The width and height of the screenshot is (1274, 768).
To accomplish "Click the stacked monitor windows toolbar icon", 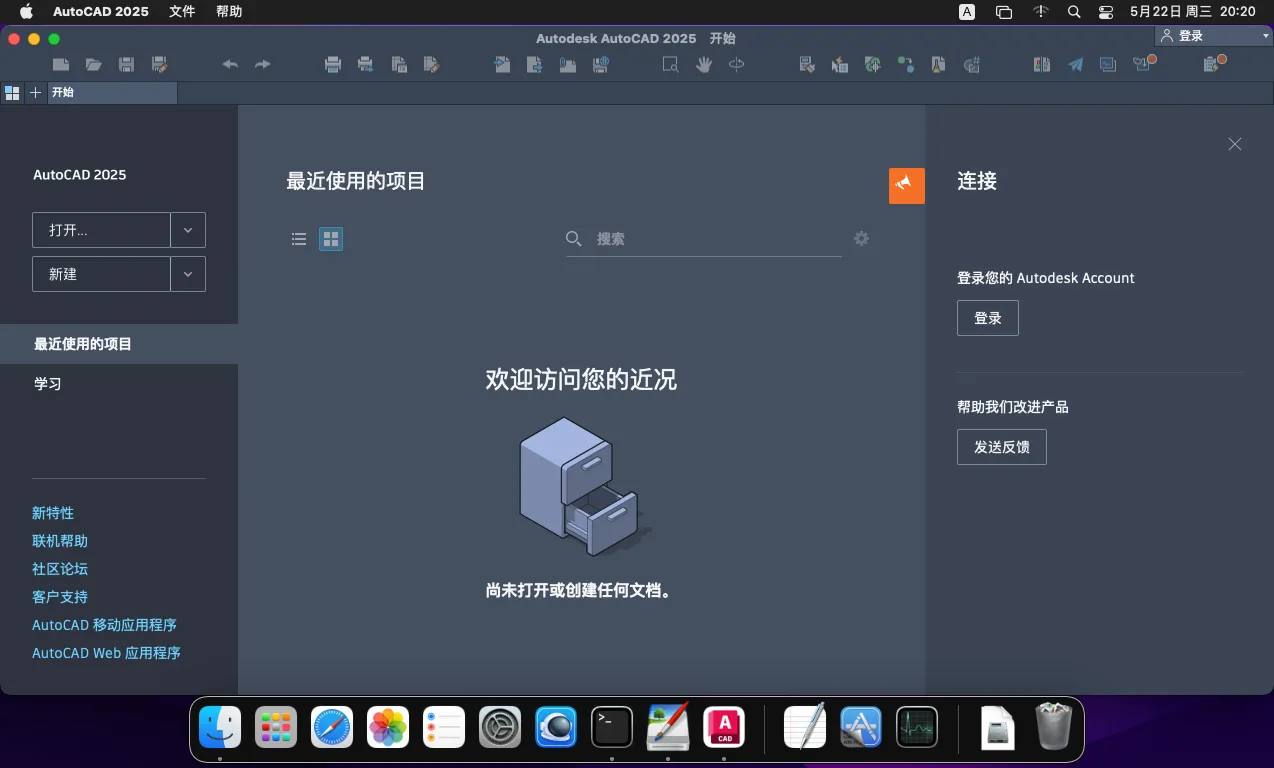I will click(1107, 65).
